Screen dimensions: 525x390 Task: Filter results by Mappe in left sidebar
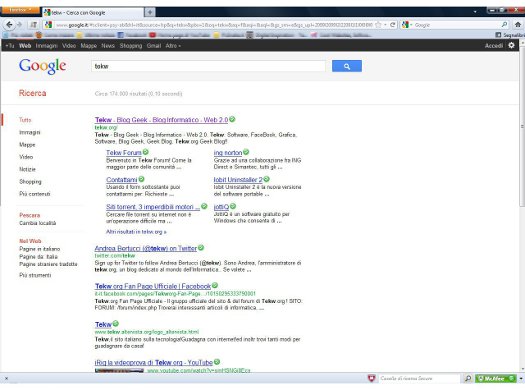(27, 145)
